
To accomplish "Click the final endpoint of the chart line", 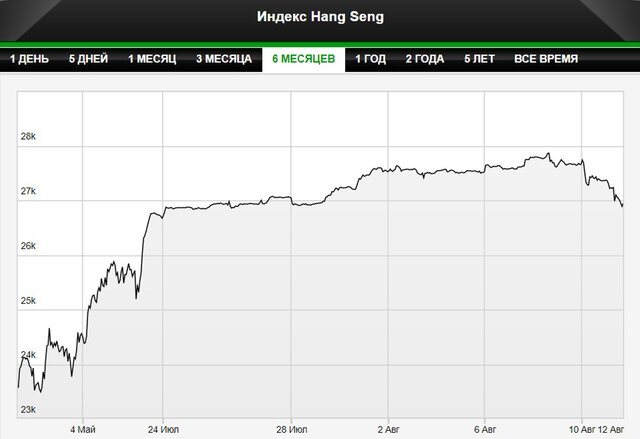I will pos(622,206).
